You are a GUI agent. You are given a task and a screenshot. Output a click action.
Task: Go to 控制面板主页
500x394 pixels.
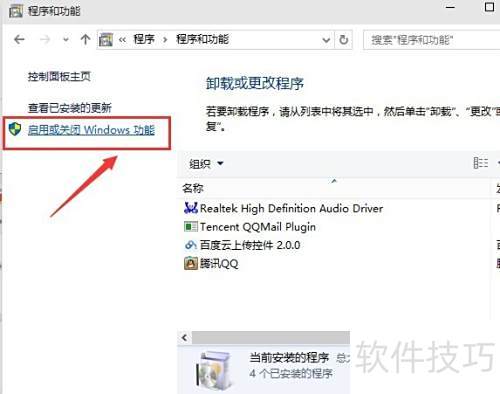(x=59, y=76)
